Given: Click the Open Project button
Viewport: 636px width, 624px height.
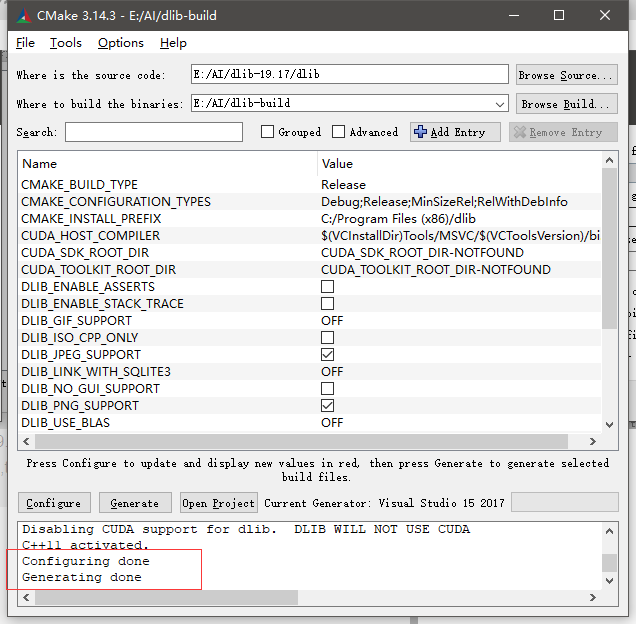Looking at the screenshot, I should [219, 503].
